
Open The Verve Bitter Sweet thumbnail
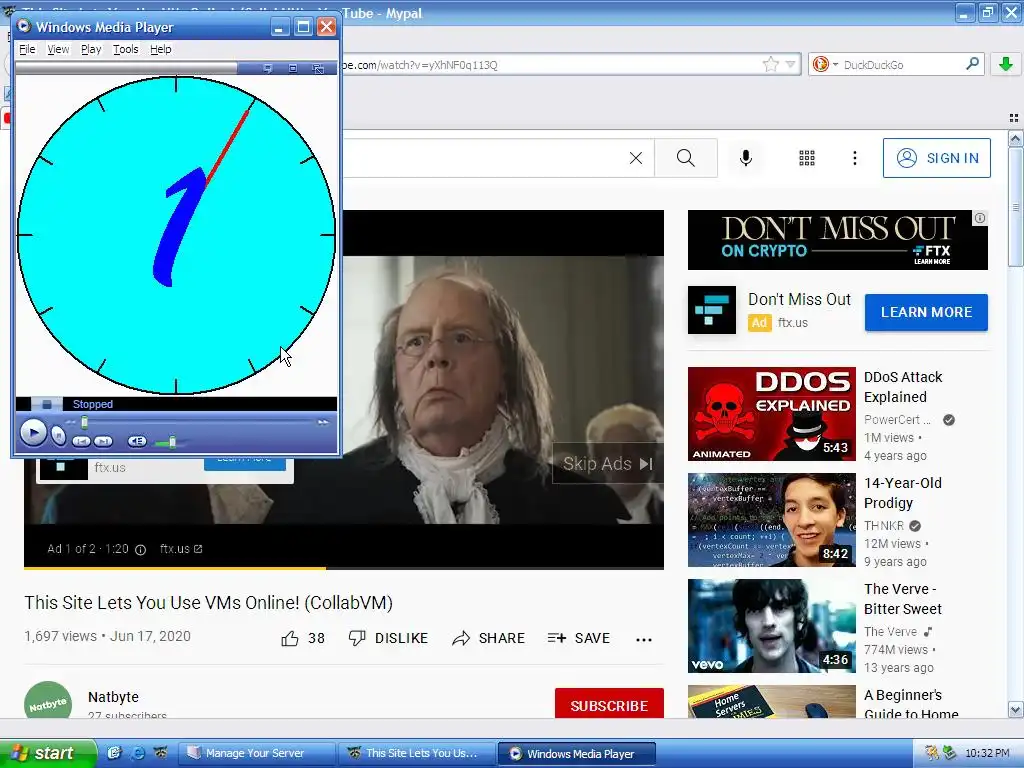click(x=771, y=626)
